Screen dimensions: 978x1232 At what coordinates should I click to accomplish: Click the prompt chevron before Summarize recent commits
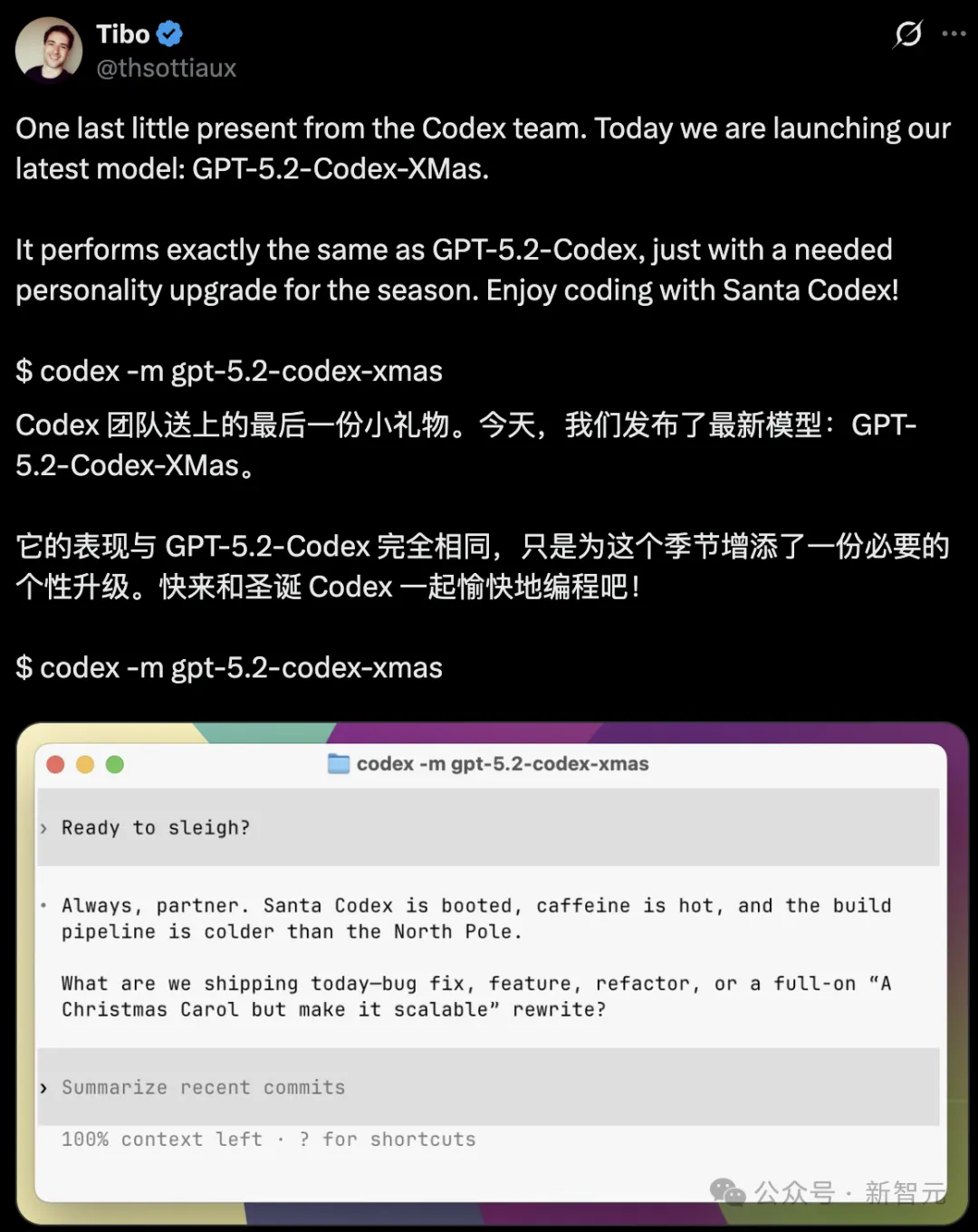click(x=43, y=1088)
